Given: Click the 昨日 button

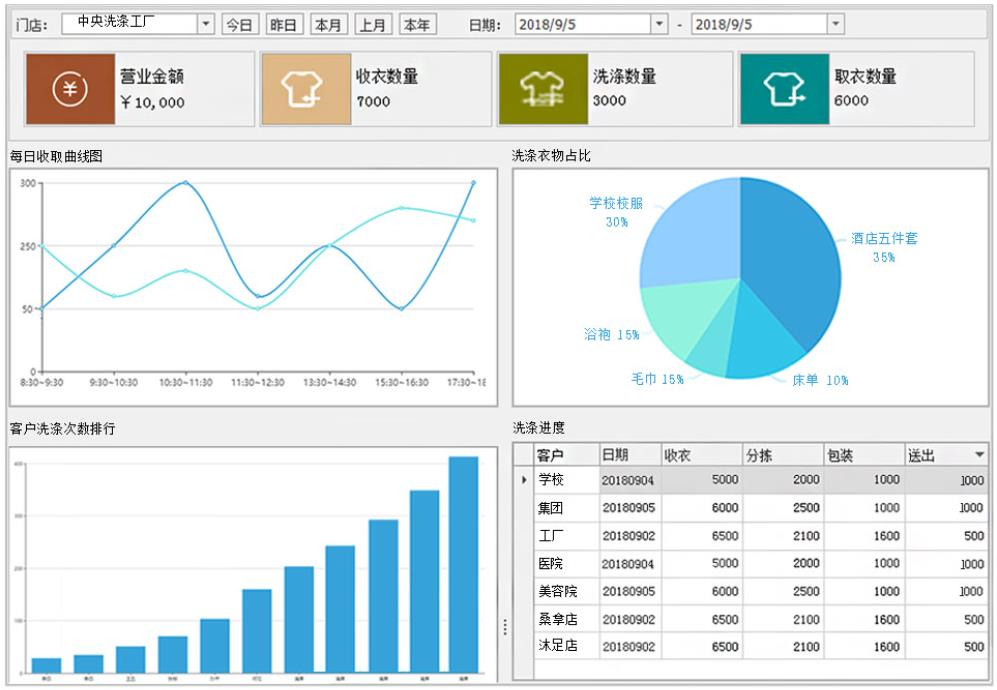Looking at the screenshot, I should (x=284, y=25).
